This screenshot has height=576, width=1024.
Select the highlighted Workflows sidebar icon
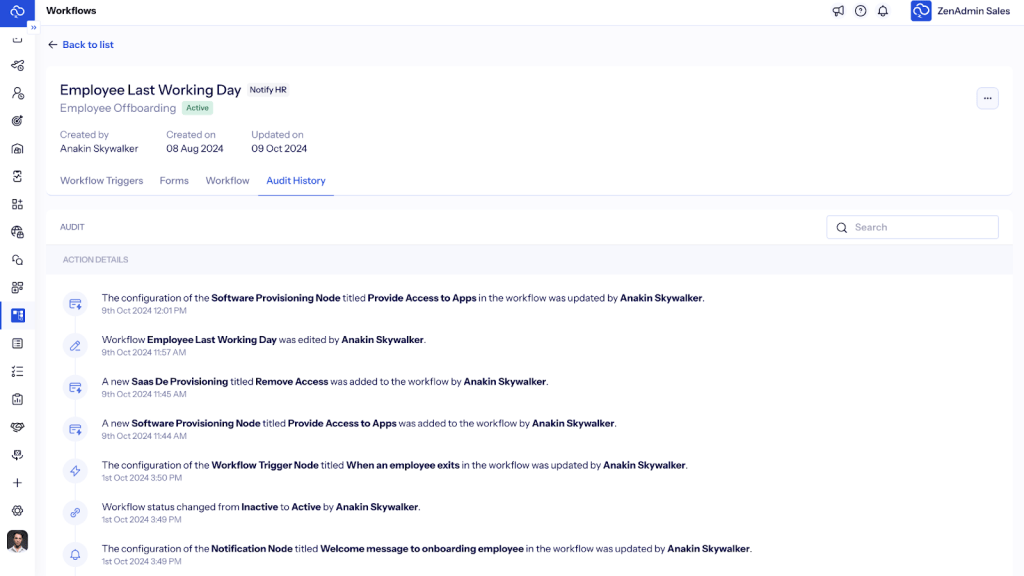[17, 316]
